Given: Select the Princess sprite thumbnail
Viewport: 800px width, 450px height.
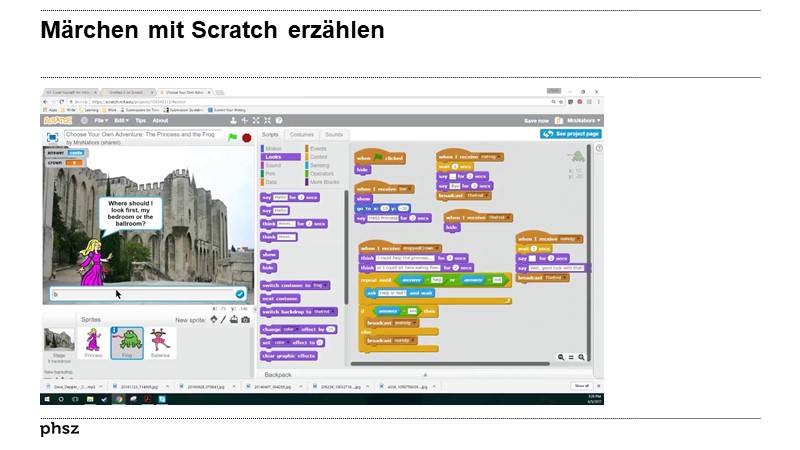Looking at the screenshot, I should (93, 343).
